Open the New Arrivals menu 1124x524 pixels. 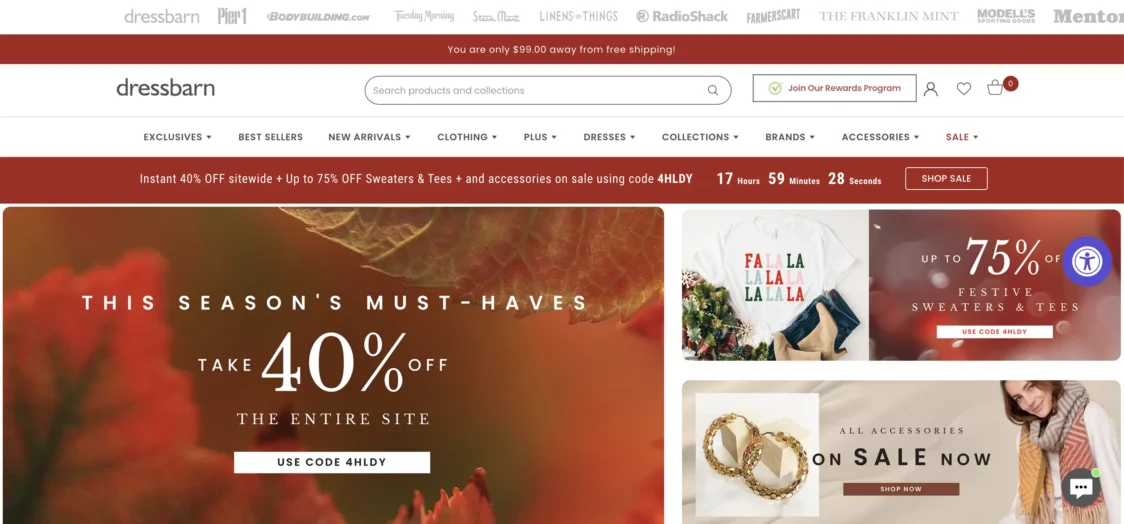[369, 137]
